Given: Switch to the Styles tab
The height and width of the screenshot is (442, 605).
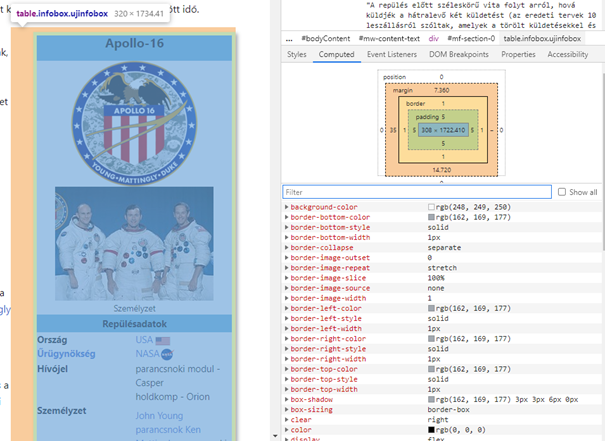Looking at the screenshot, I should (x=297, y=55).
